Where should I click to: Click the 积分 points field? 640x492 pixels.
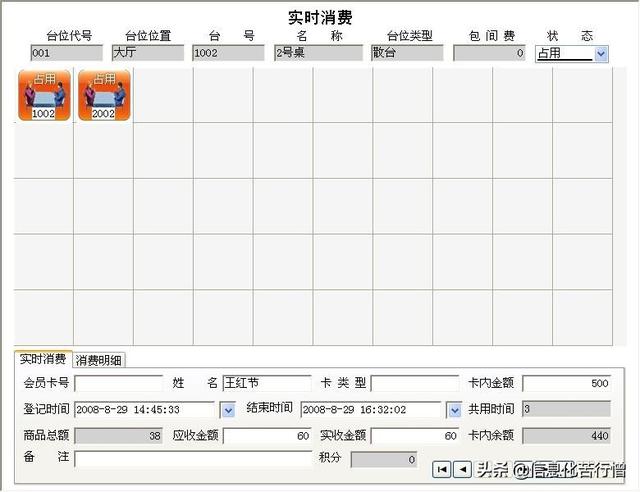click(384, 460)
